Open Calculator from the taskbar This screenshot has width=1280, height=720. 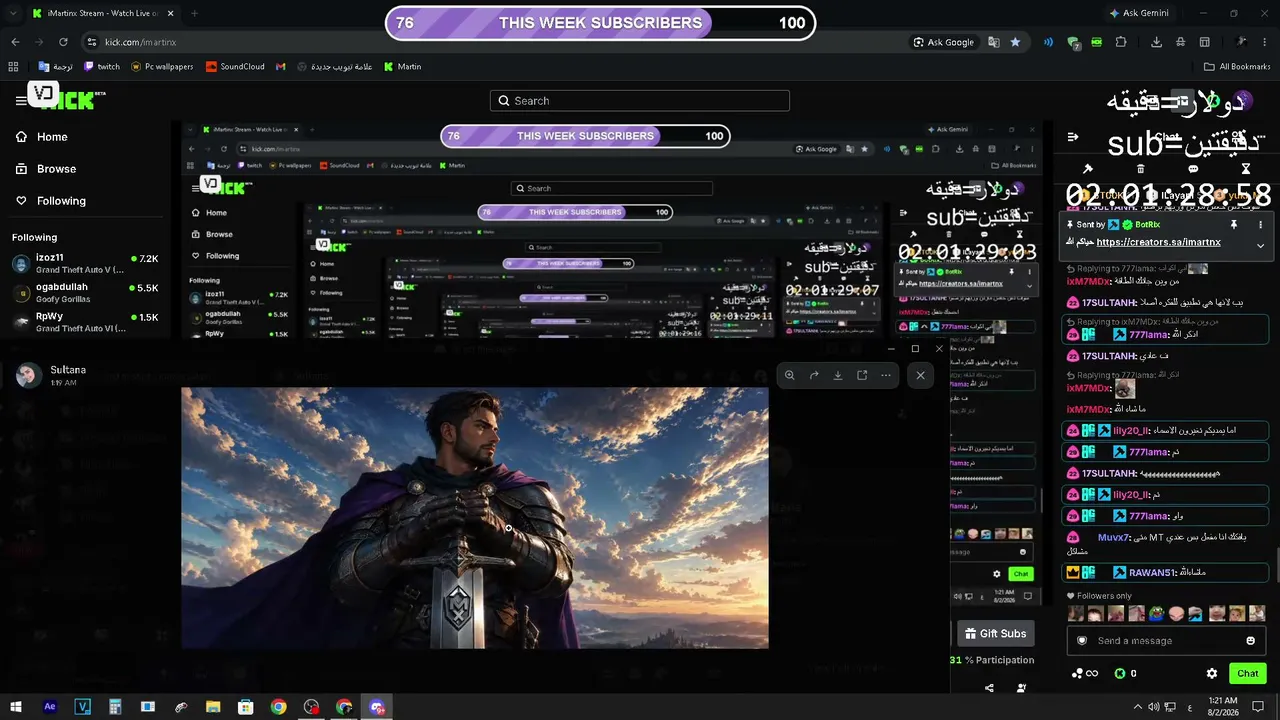[115, 707]
